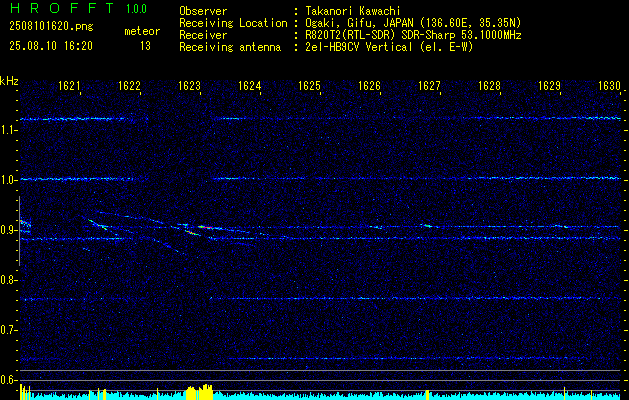Click the 1626 time marker
629x400 pixels.
369,85
